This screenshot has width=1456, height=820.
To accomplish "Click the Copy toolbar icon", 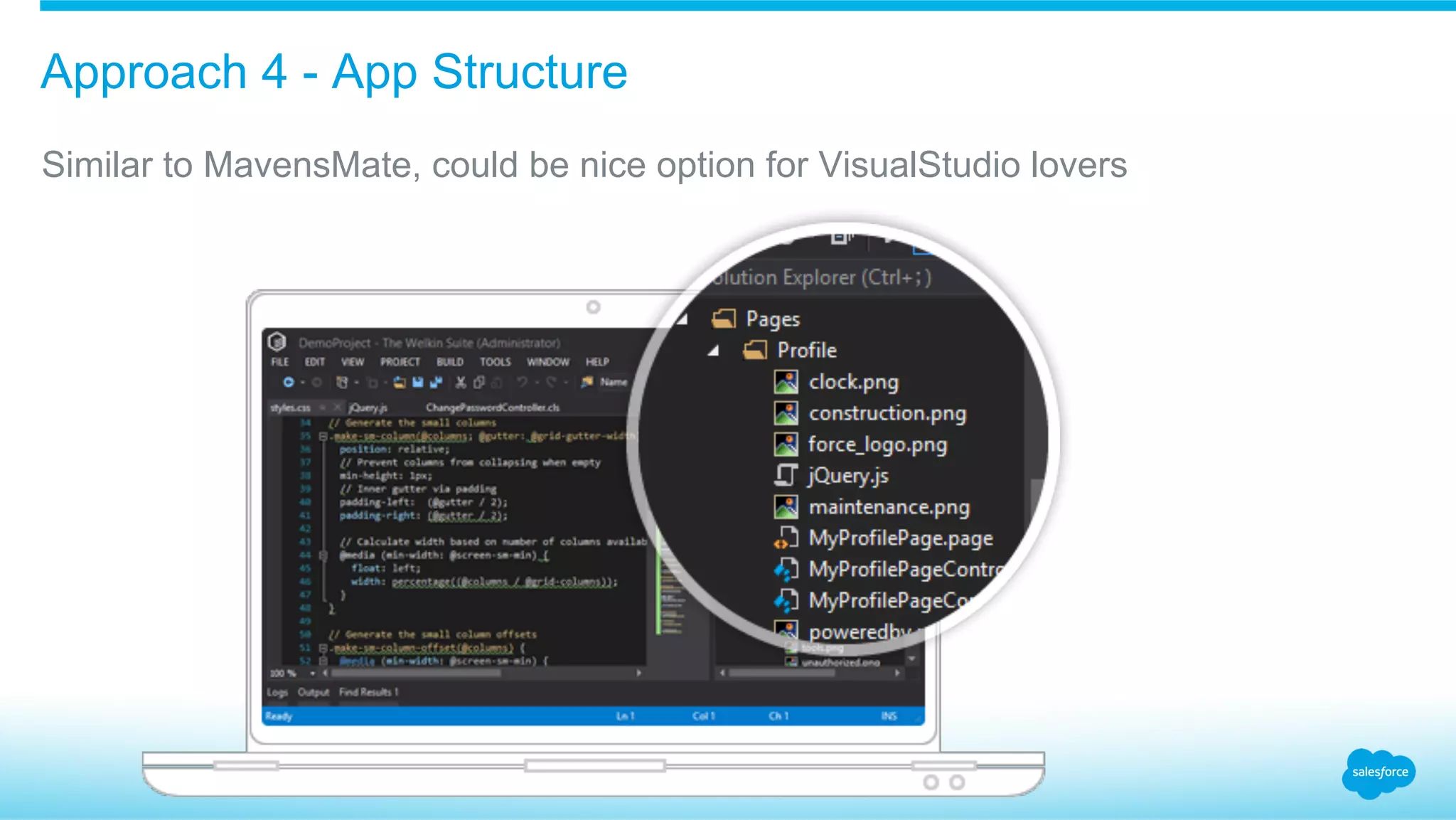I will [x=479, y=383].
